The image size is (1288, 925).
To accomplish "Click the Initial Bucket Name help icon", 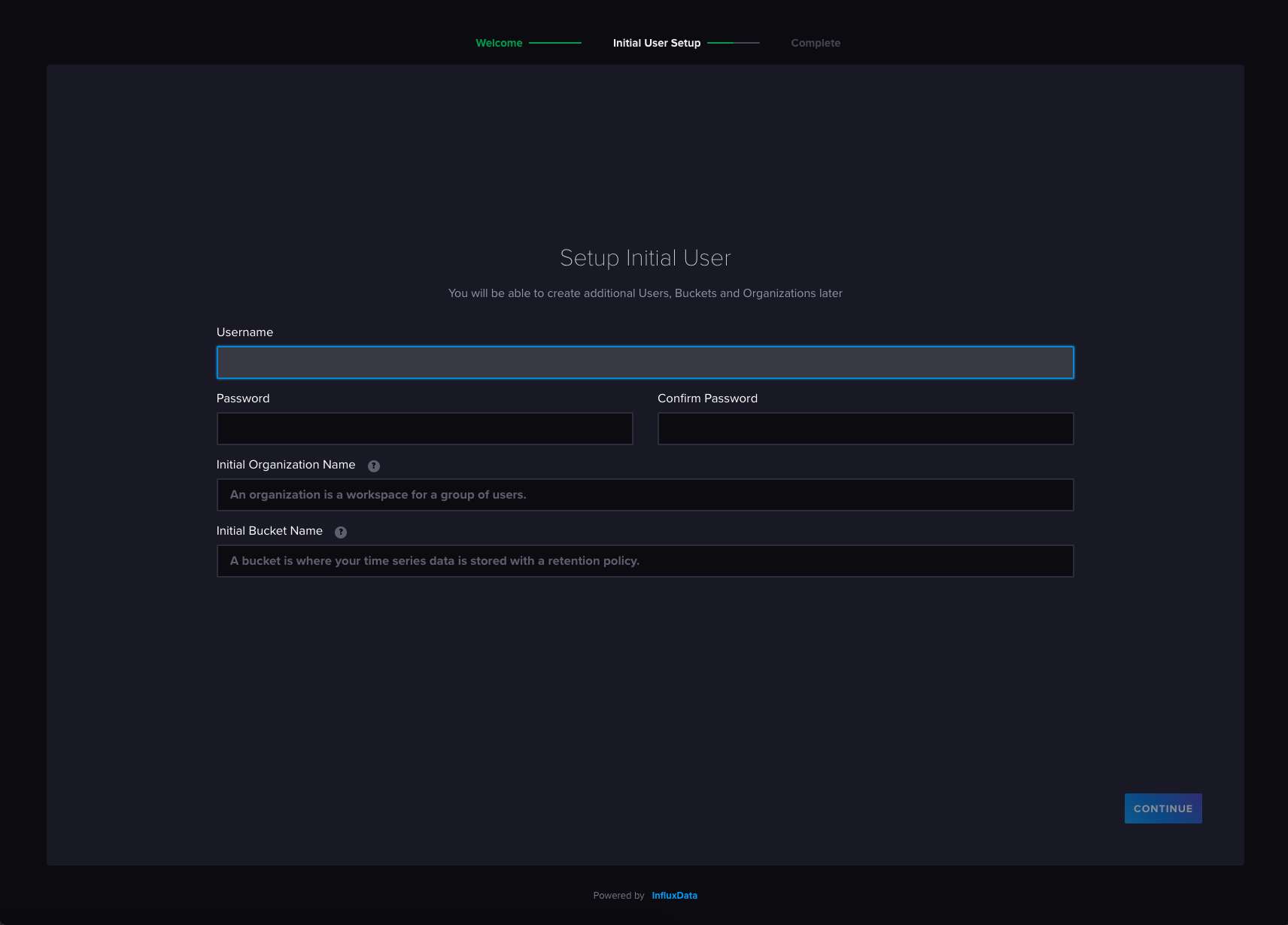I will [341, 532].
